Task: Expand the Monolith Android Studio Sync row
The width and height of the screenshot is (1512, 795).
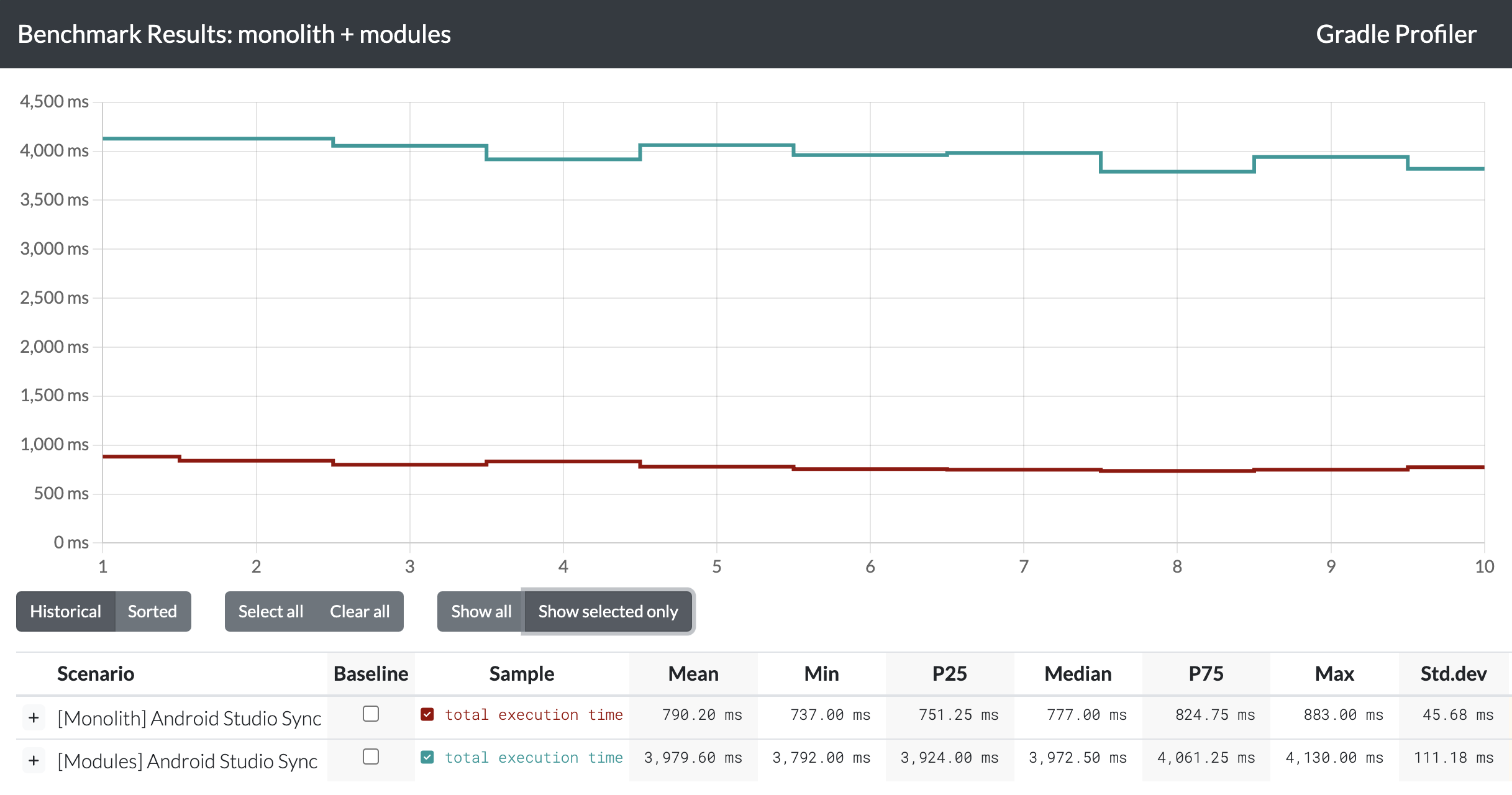Action: (x=34, y=717)
